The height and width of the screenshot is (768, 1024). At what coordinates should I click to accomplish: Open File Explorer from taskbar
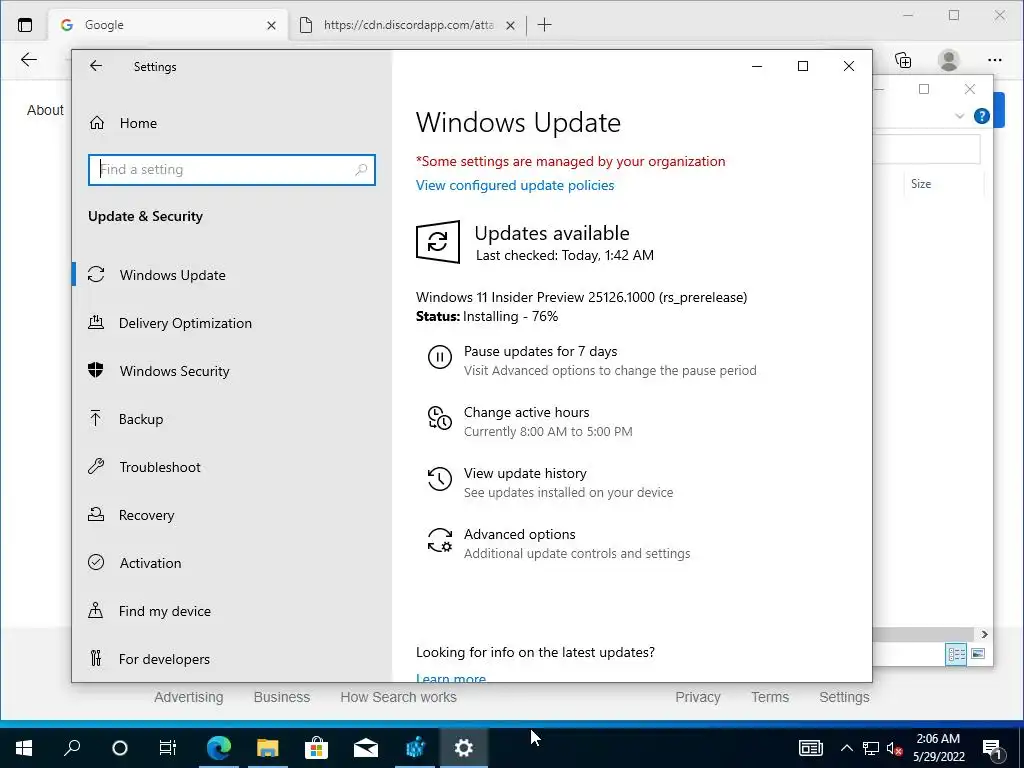pos(267,748)
